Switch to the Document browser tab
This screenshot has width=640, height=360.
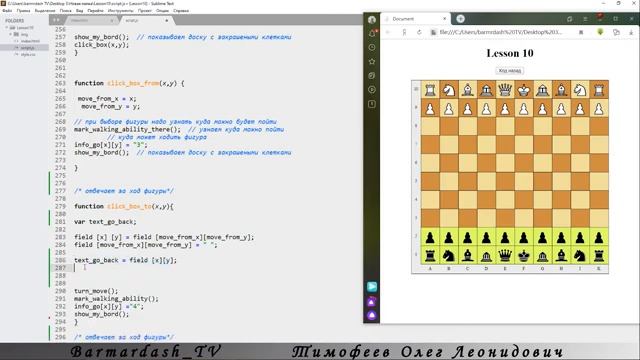(x=416, y=19)
